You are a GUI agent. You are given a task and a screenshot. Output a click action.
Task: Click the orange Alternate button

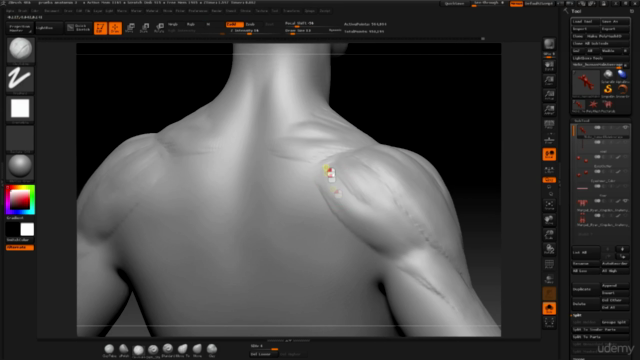[20, 247]
